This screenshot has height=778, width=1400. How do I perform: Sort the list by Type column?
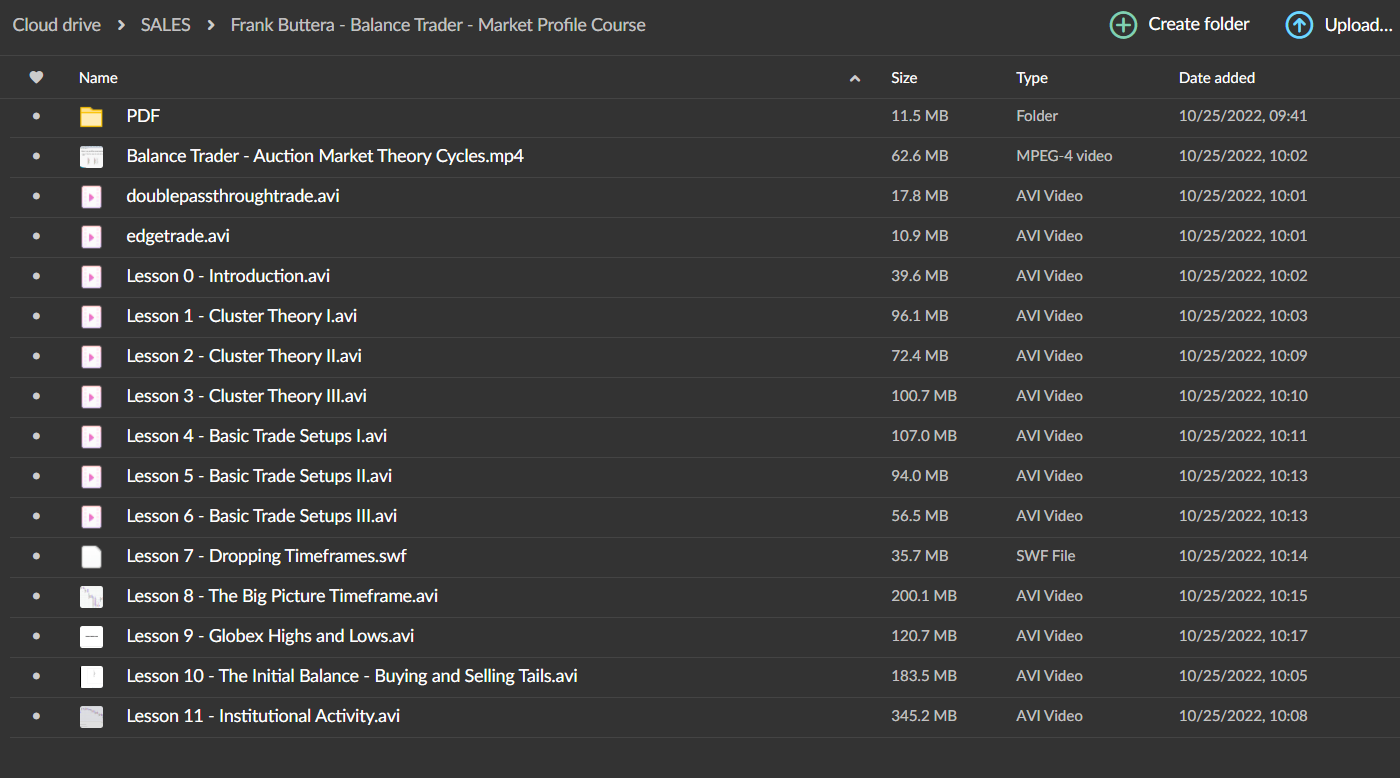click(1032, 78)
